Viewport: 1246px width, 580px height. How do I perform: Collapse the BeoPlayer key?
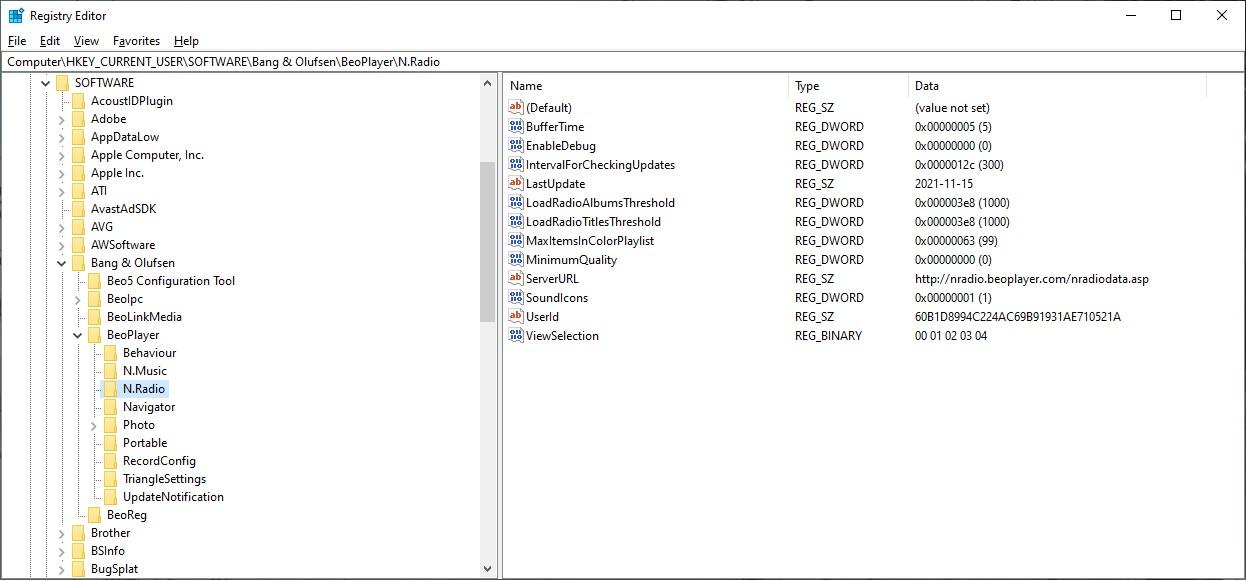tap(77, 335)
